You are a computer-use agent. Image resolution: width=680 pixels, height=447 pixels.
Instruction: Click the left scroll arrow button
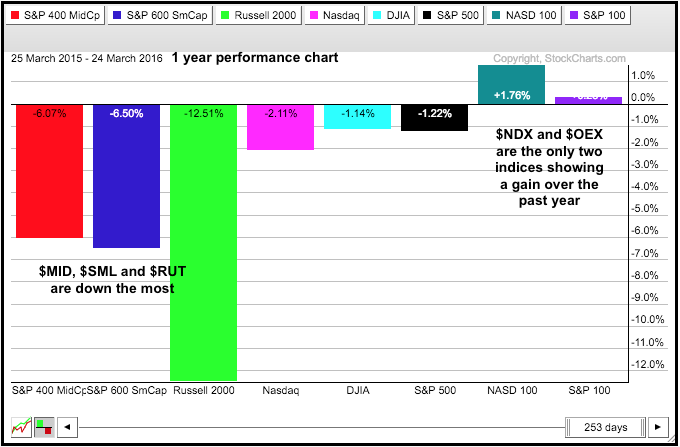pos(66,427)
